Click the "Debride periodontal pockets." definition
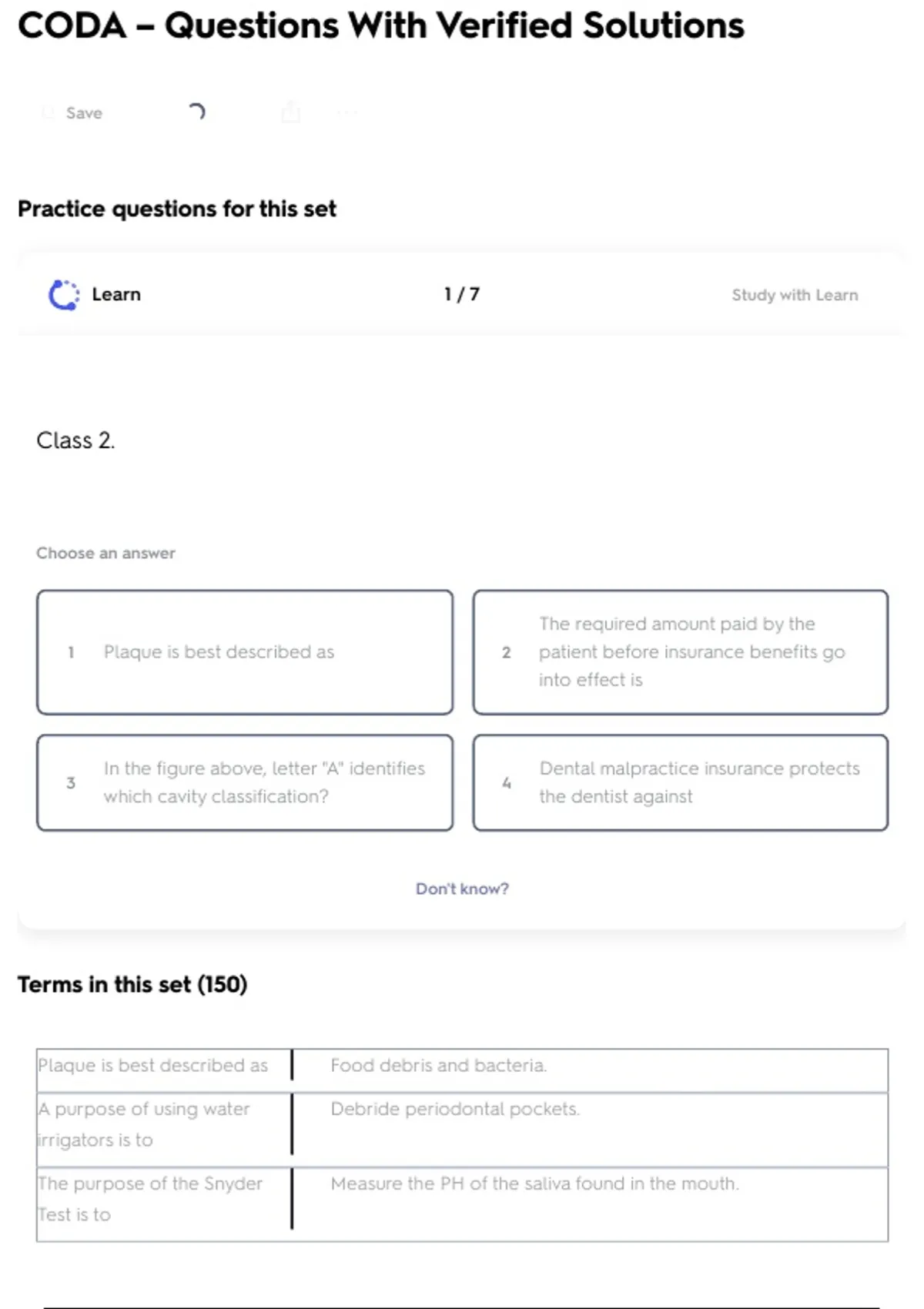 point(454,1109)
